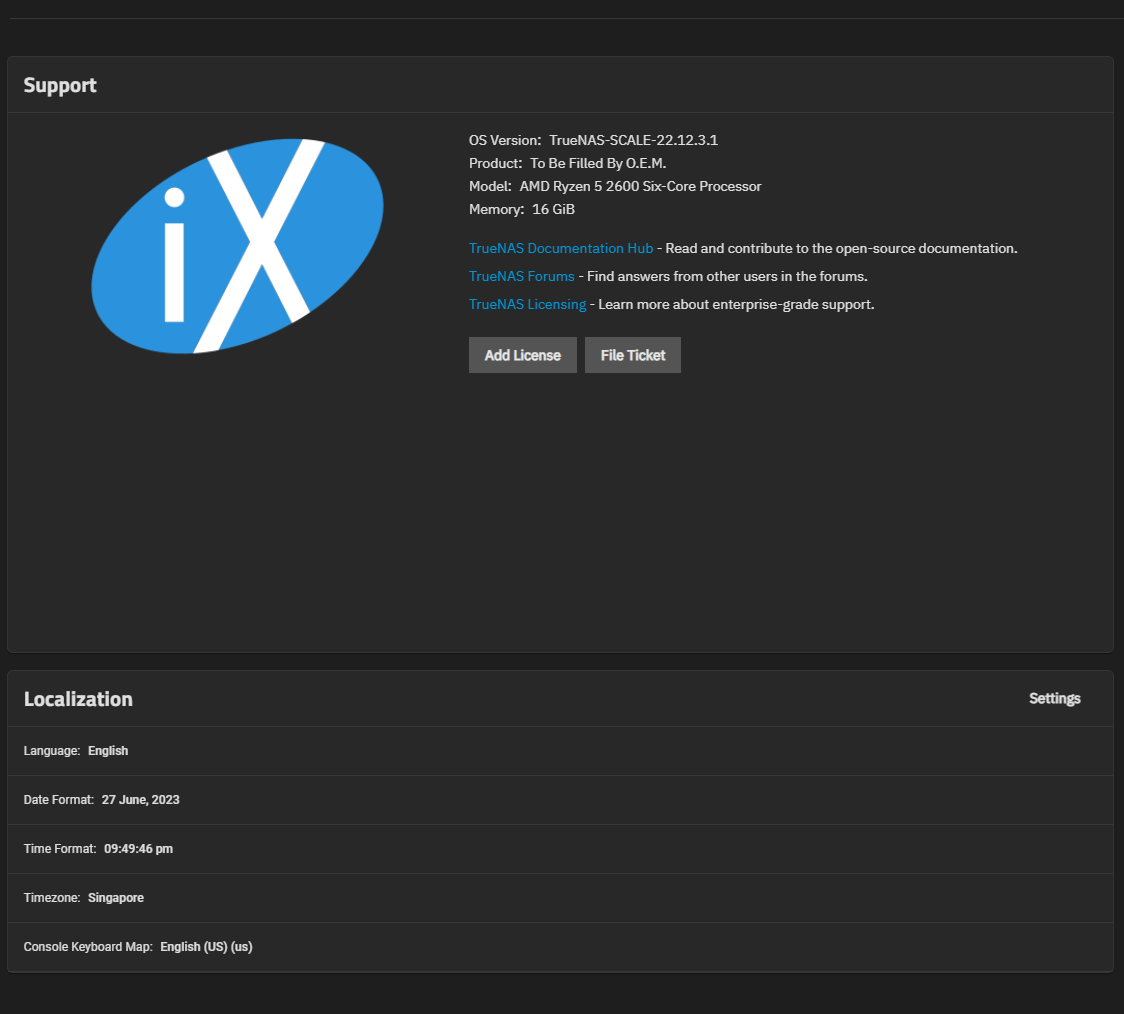Click the File Ticket button

point(632,355)
